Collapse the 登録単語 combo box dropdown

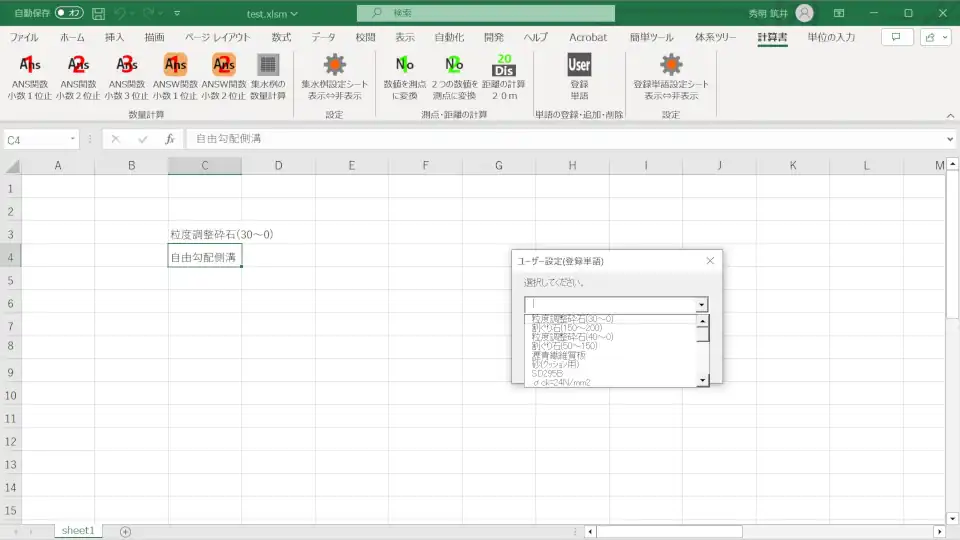702,305
